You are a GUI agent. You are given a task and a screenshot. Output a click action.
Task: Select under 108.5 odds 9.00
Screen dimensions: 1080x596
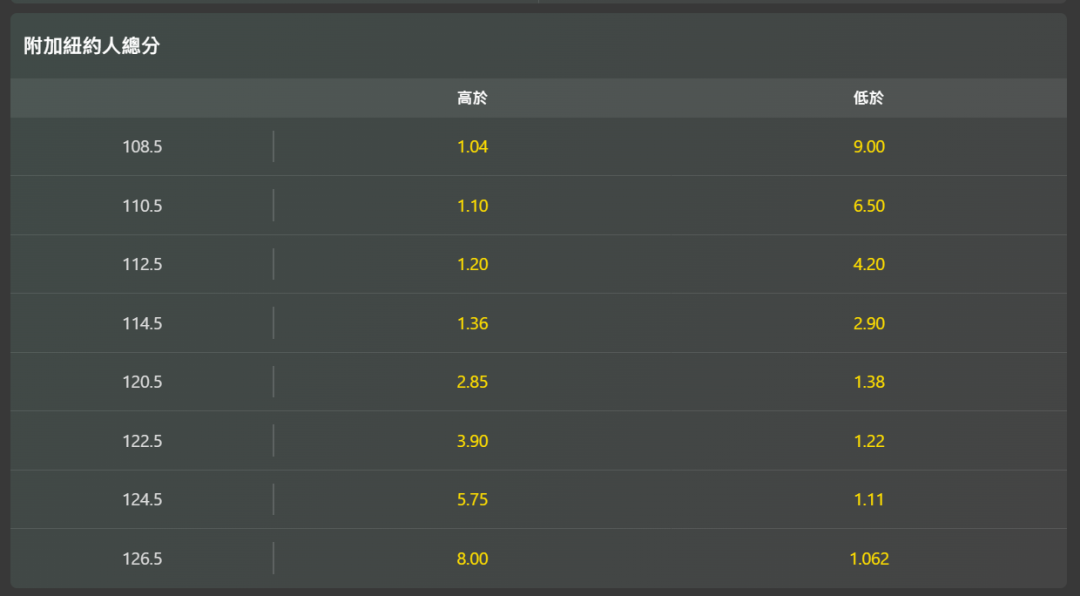(869, 147)
